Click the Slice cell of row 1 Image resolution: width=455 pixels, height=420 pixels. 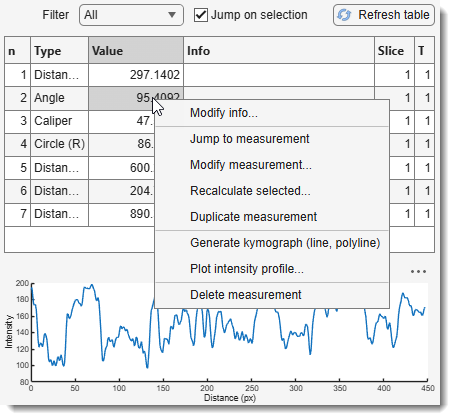click(395, 75)
